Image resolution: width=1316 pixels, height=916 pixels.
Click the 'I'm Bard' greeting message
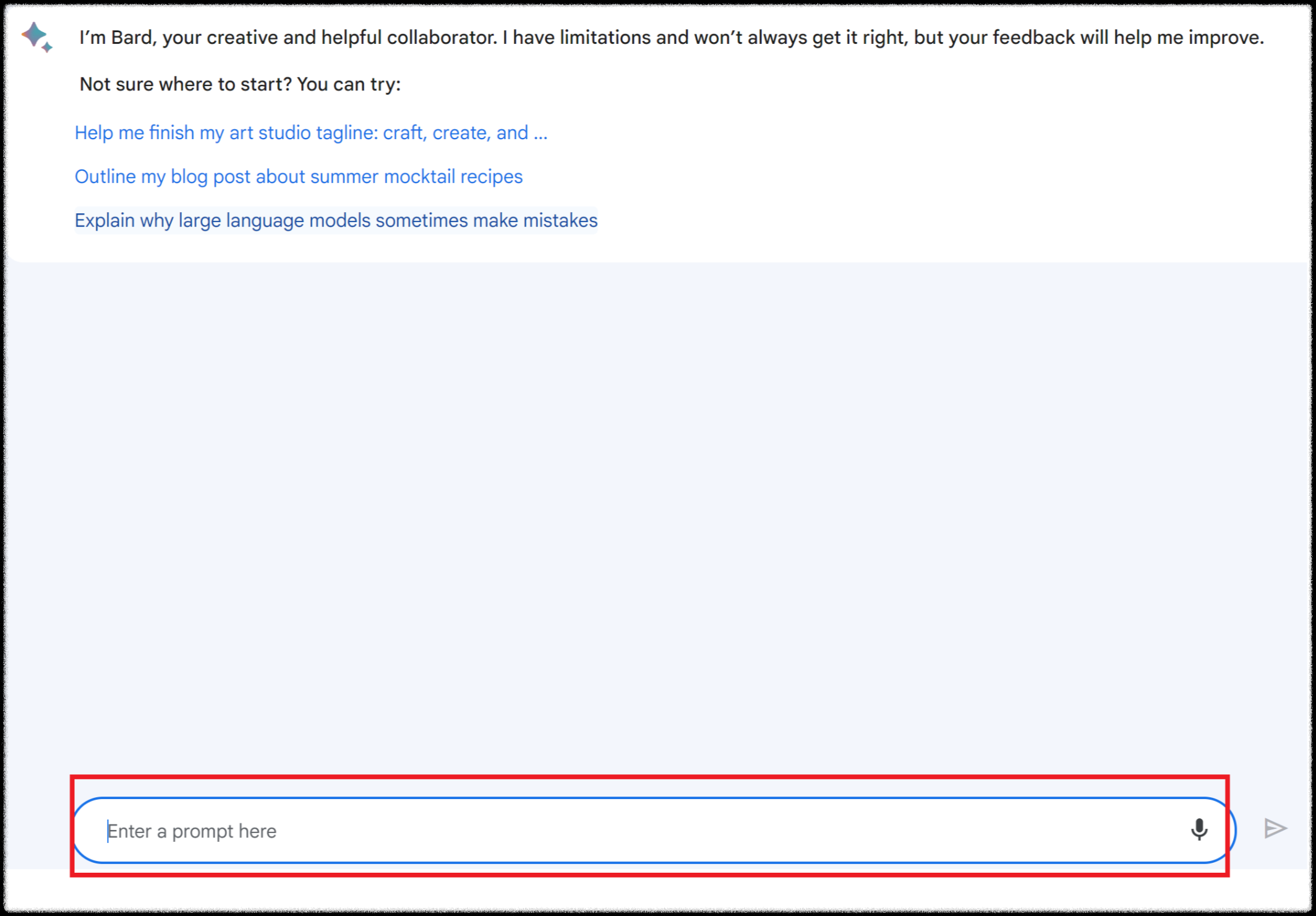tap(671, 38)
